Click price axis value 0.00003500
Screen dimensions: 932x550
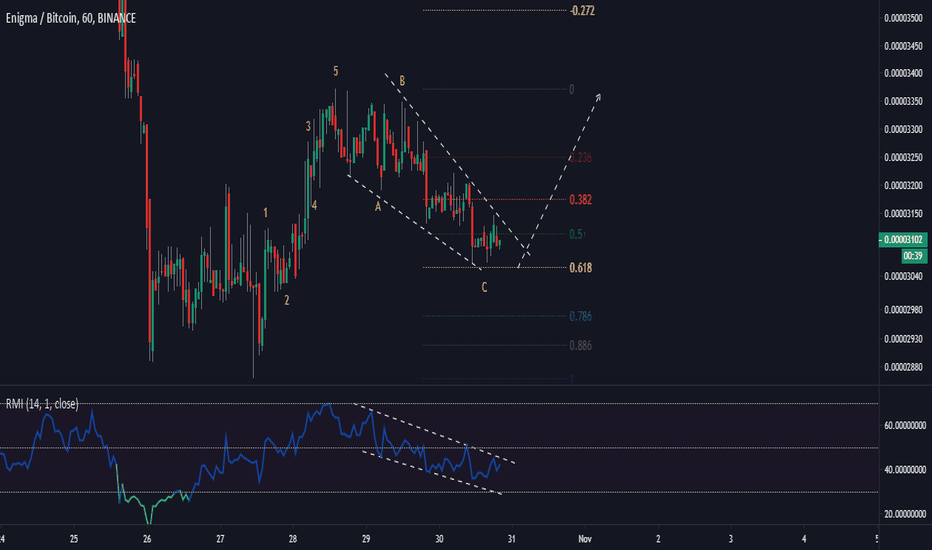pos(903,18)
